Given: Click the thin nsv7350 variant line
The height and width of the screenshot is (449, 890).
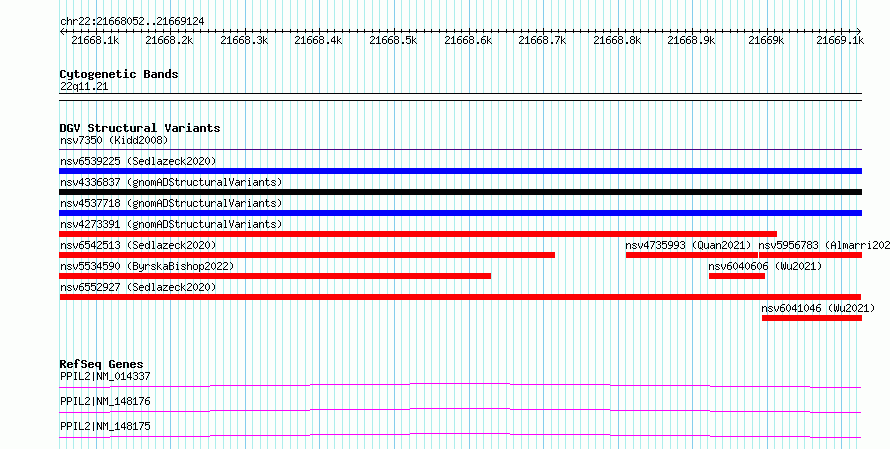Looking at the screenshot, I should click(x=460, y=150).
